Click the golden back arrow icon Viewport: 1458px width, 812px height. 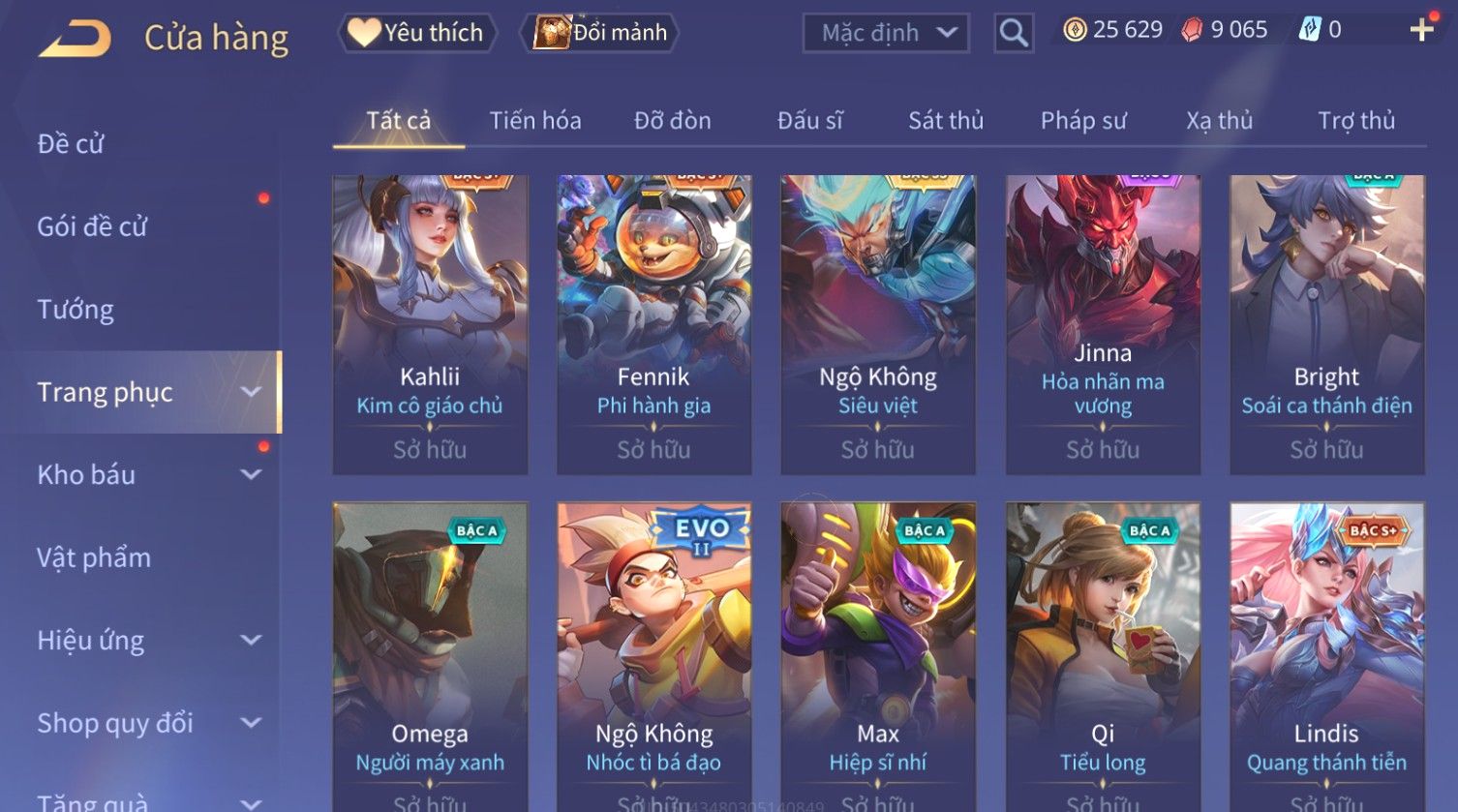pyautogui.click(x=75, y=38)
